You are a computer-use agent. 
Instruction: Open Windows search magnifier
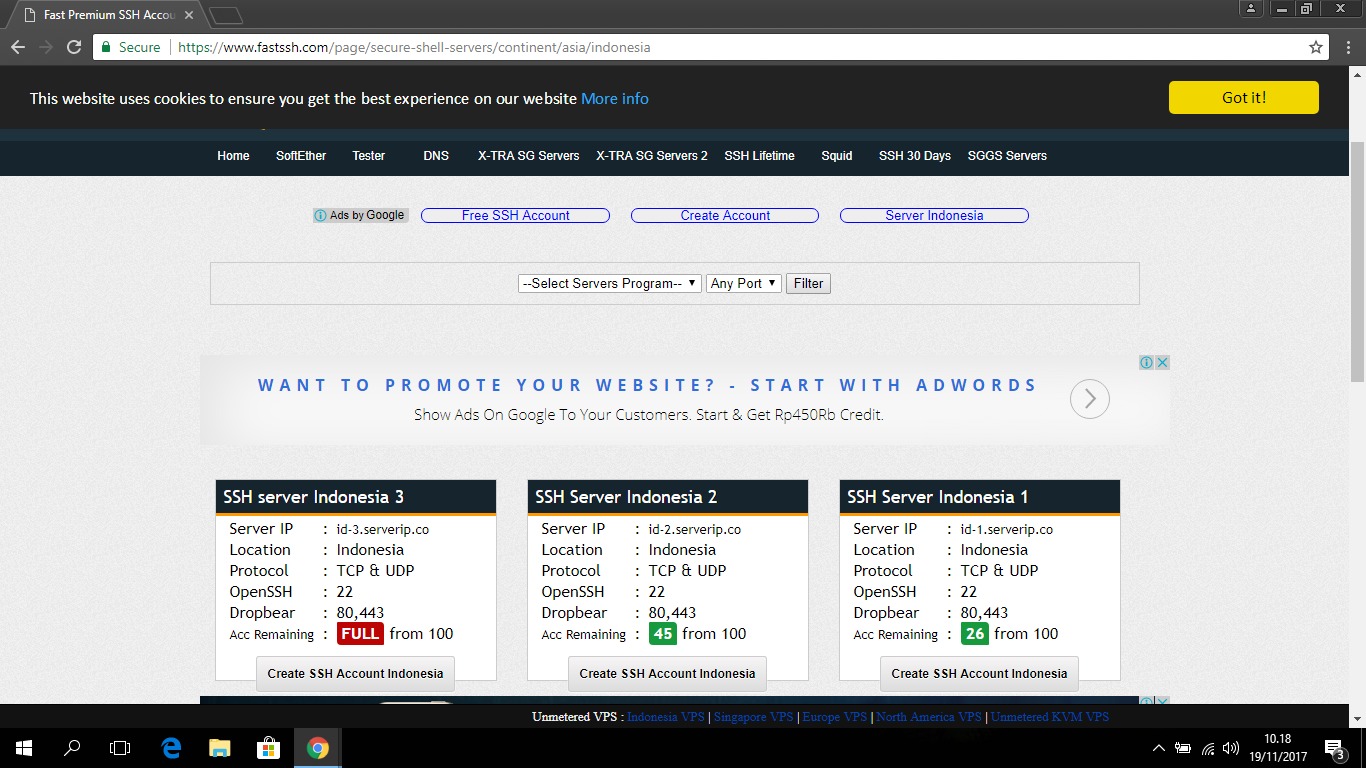[x=72, y=748]
